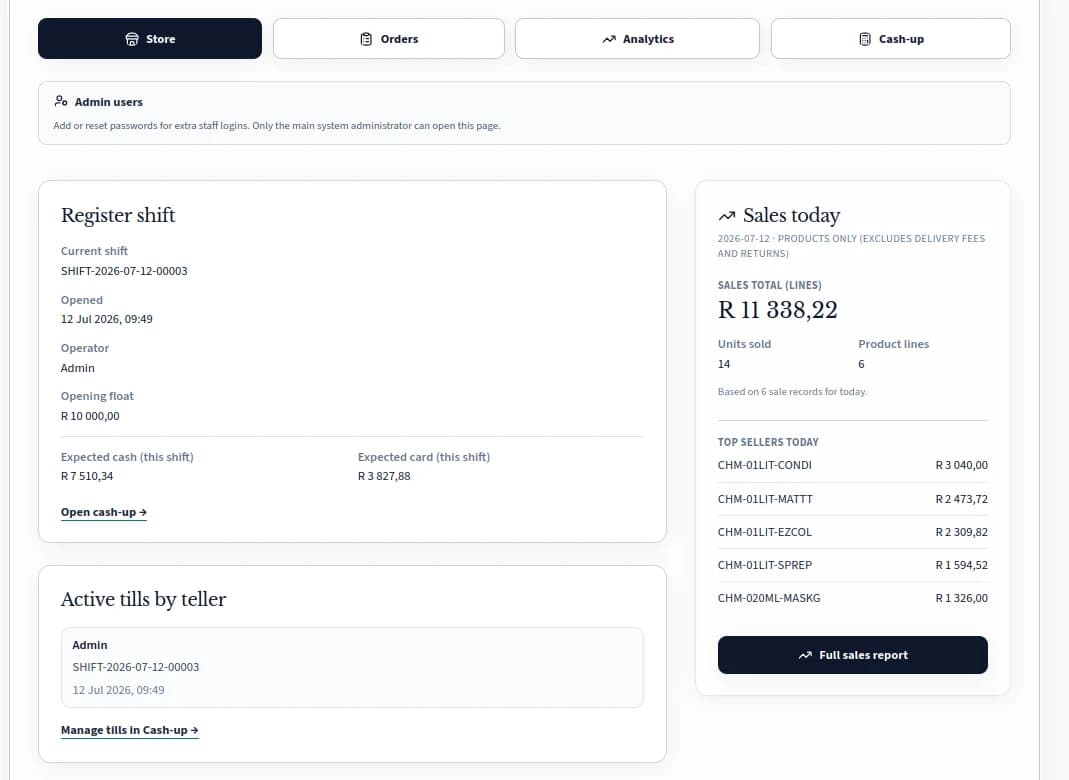Click the Units sold value 14
The image size is (1069, 780).
(x=724, y=363)
